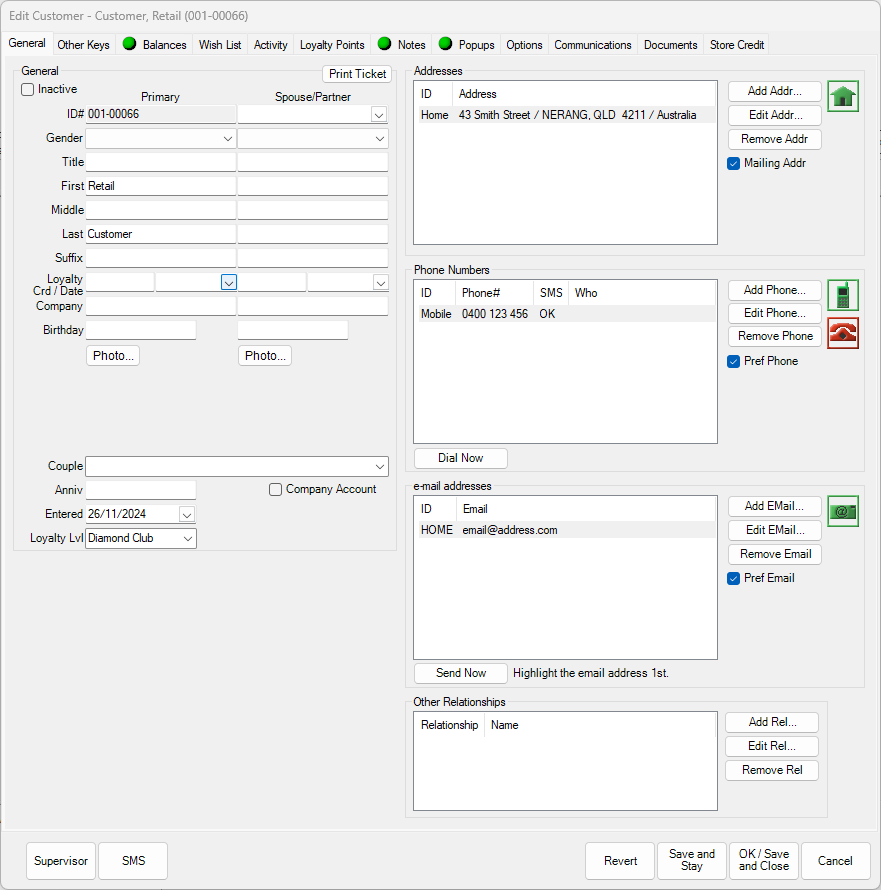Click the green status dot on Balances tab
This screenshot has width=881, height=890.
[129, 43]
